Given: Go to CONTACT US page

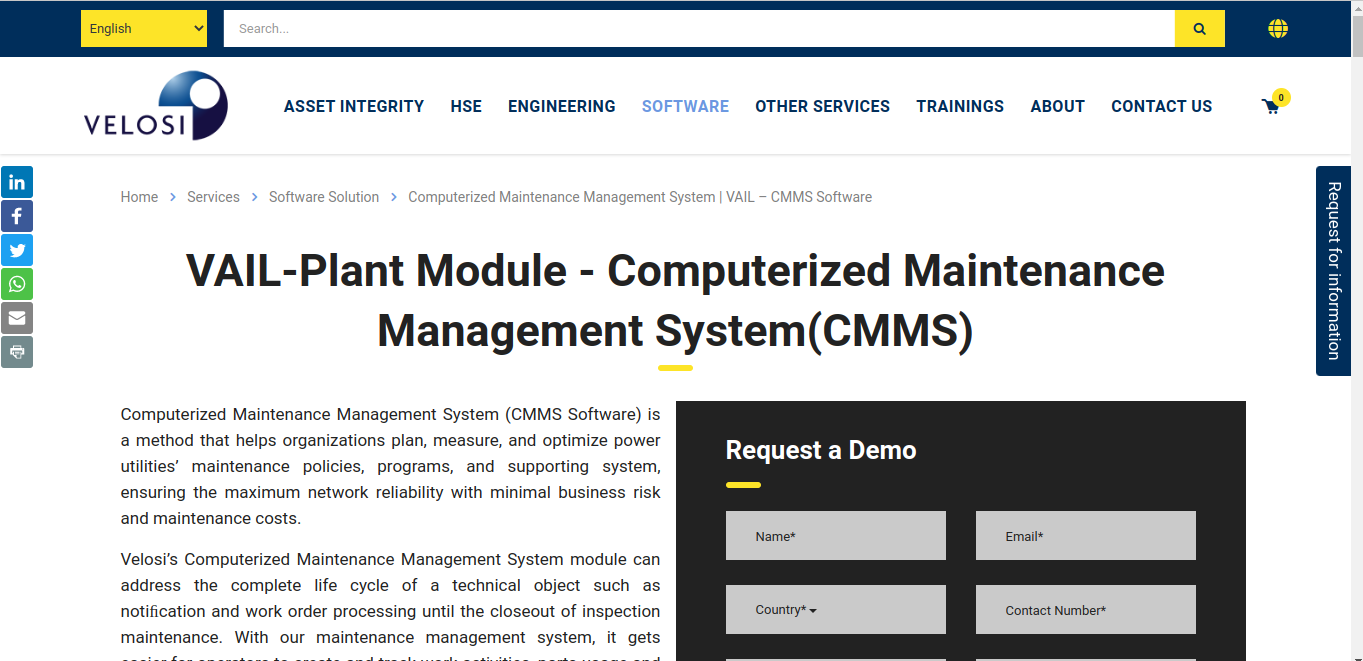Looking at the screenshot, I should point(1161,106).
